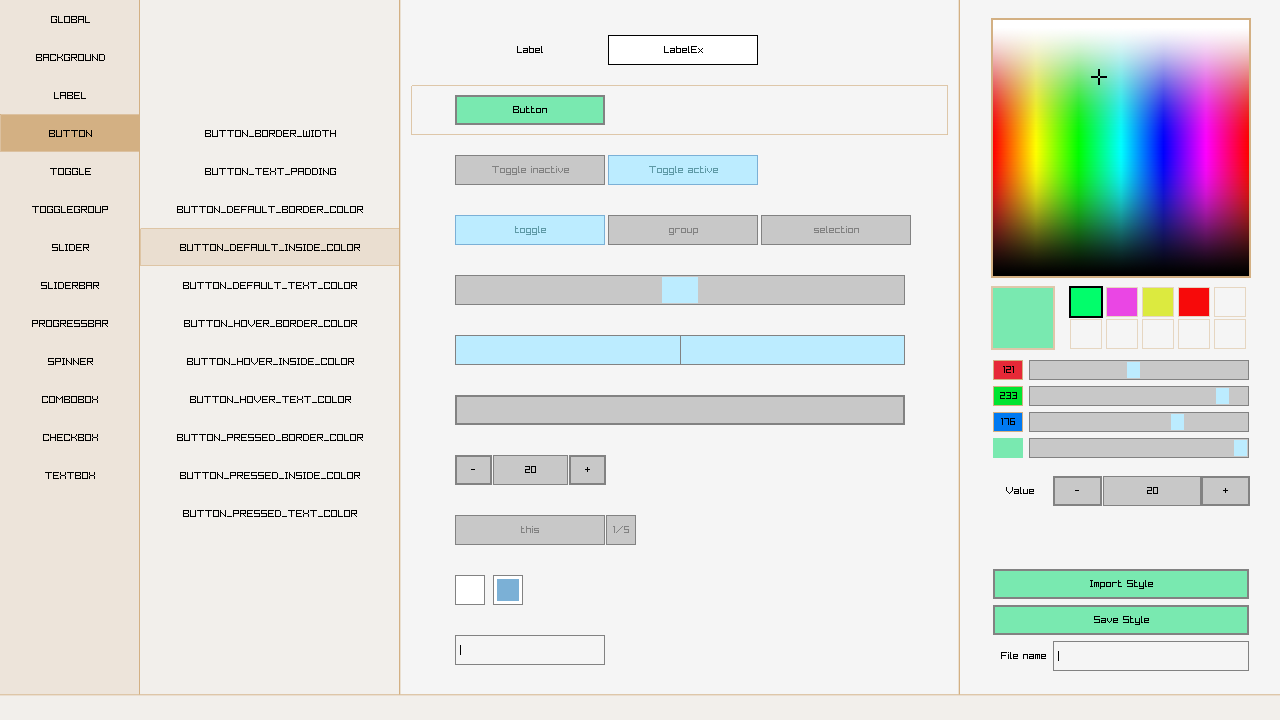Select the BUTTON_PRESSED_TEXT_COLOR property
The height and width of the screenshot is (720, 1280).
270,514
